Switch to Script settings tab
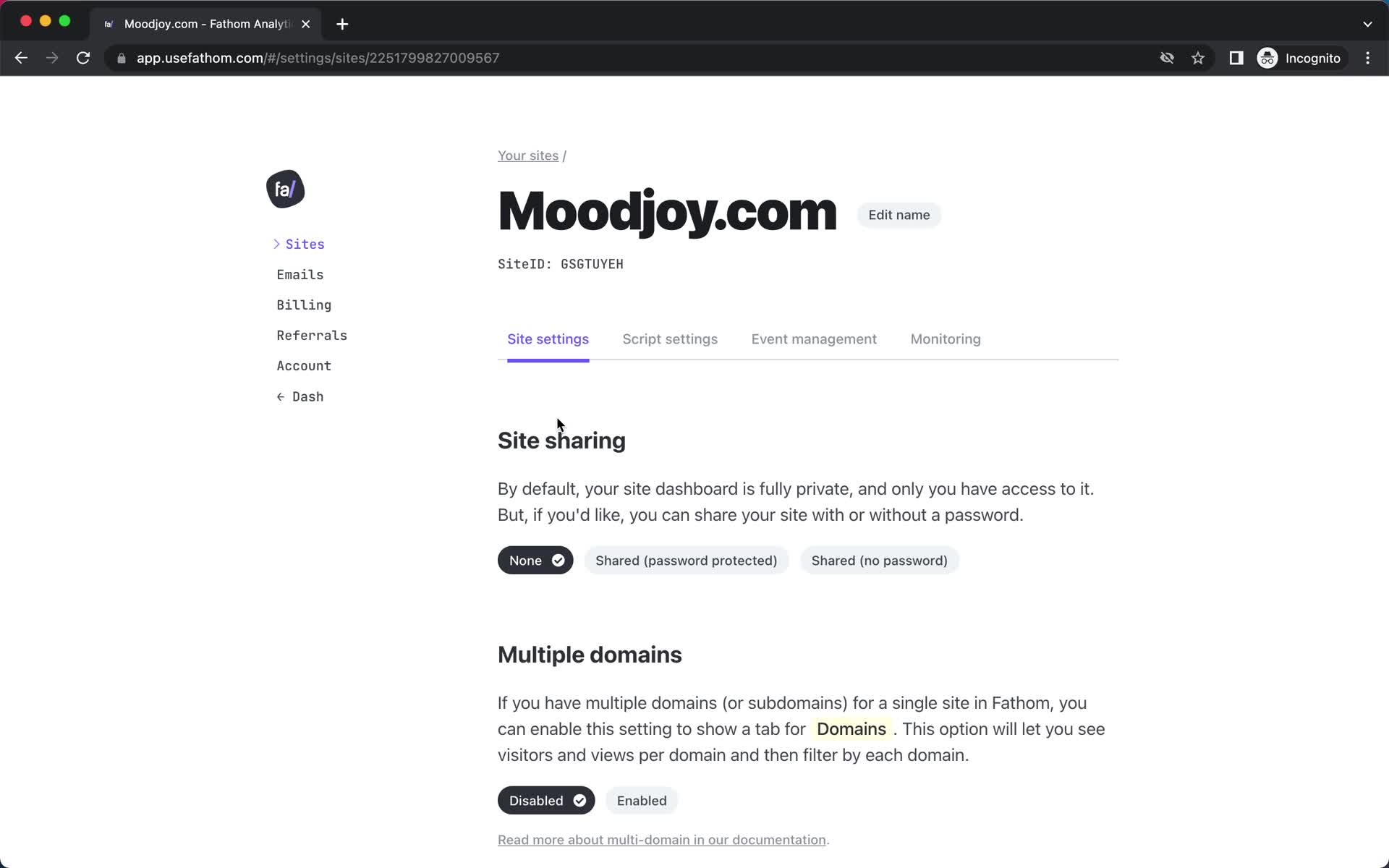The image size is (1389, 868). 670,338
